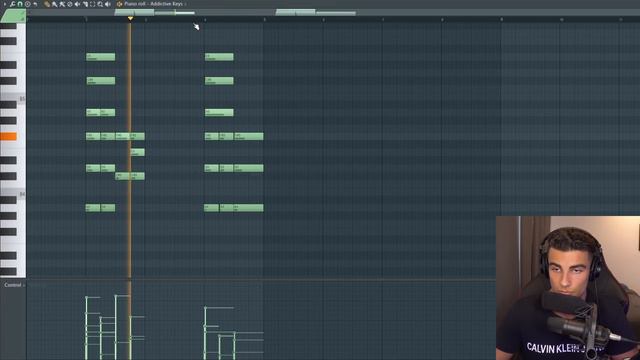Open the piano roll options menu arrow
The image size is (640, 360).
5,4
